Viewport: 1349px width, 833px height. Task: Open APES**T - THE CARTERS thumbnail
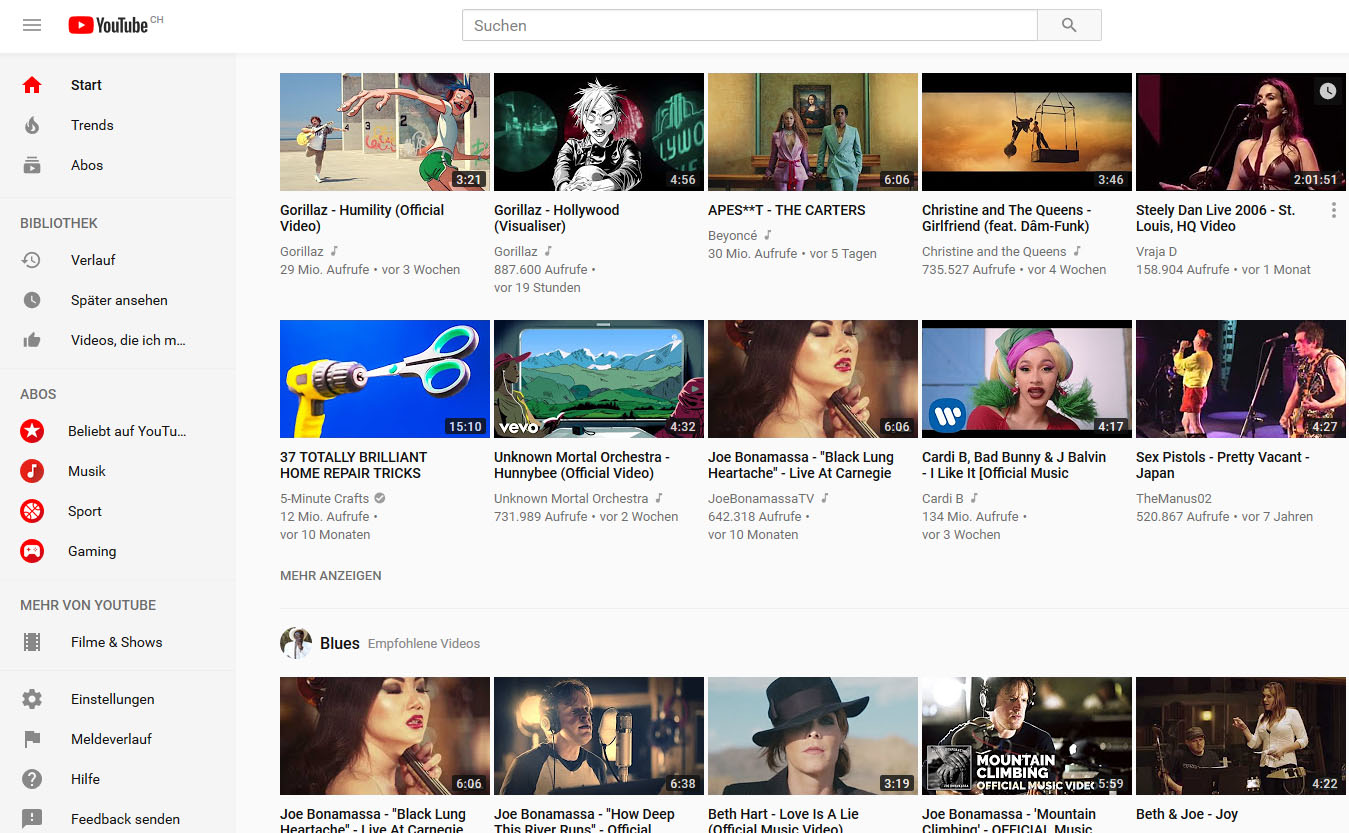(x=813, y=132)
